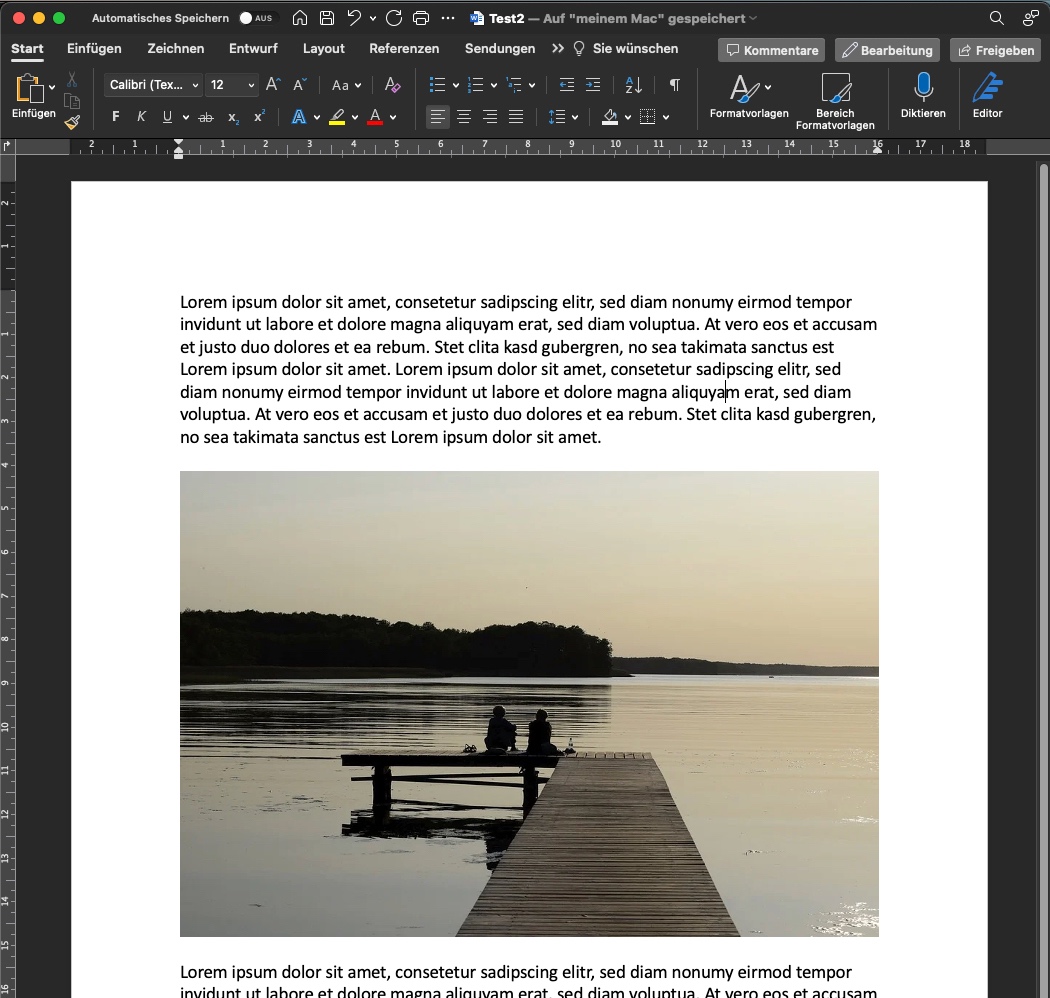This screenshot has height=998, width=1050.
Task: Switch to the Zeichnen tab
Action: coord(175,48)
